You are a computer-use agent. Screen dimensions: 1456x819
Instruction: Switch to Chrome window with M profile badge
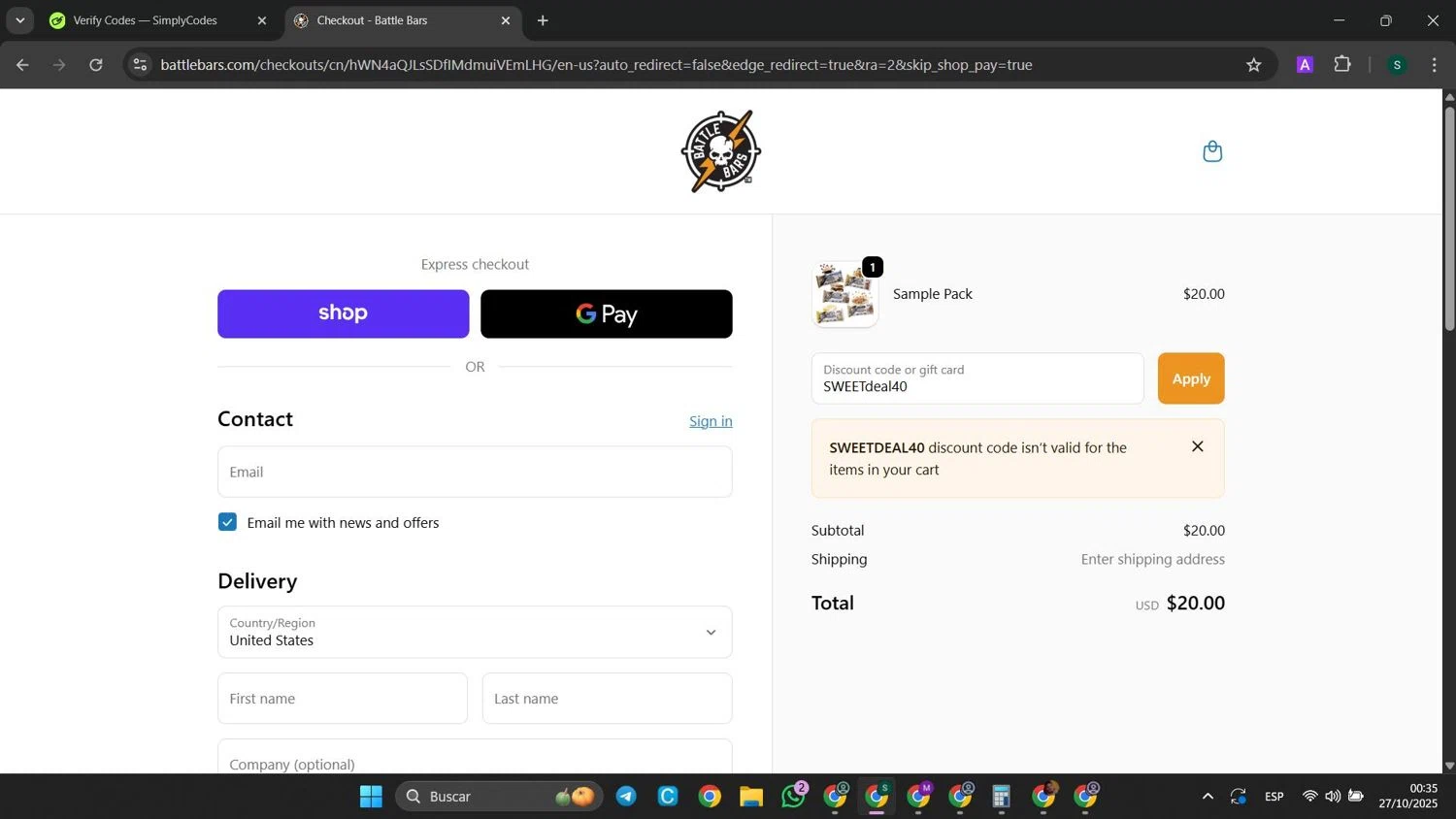pyautogui.click(x=919, y=797)
